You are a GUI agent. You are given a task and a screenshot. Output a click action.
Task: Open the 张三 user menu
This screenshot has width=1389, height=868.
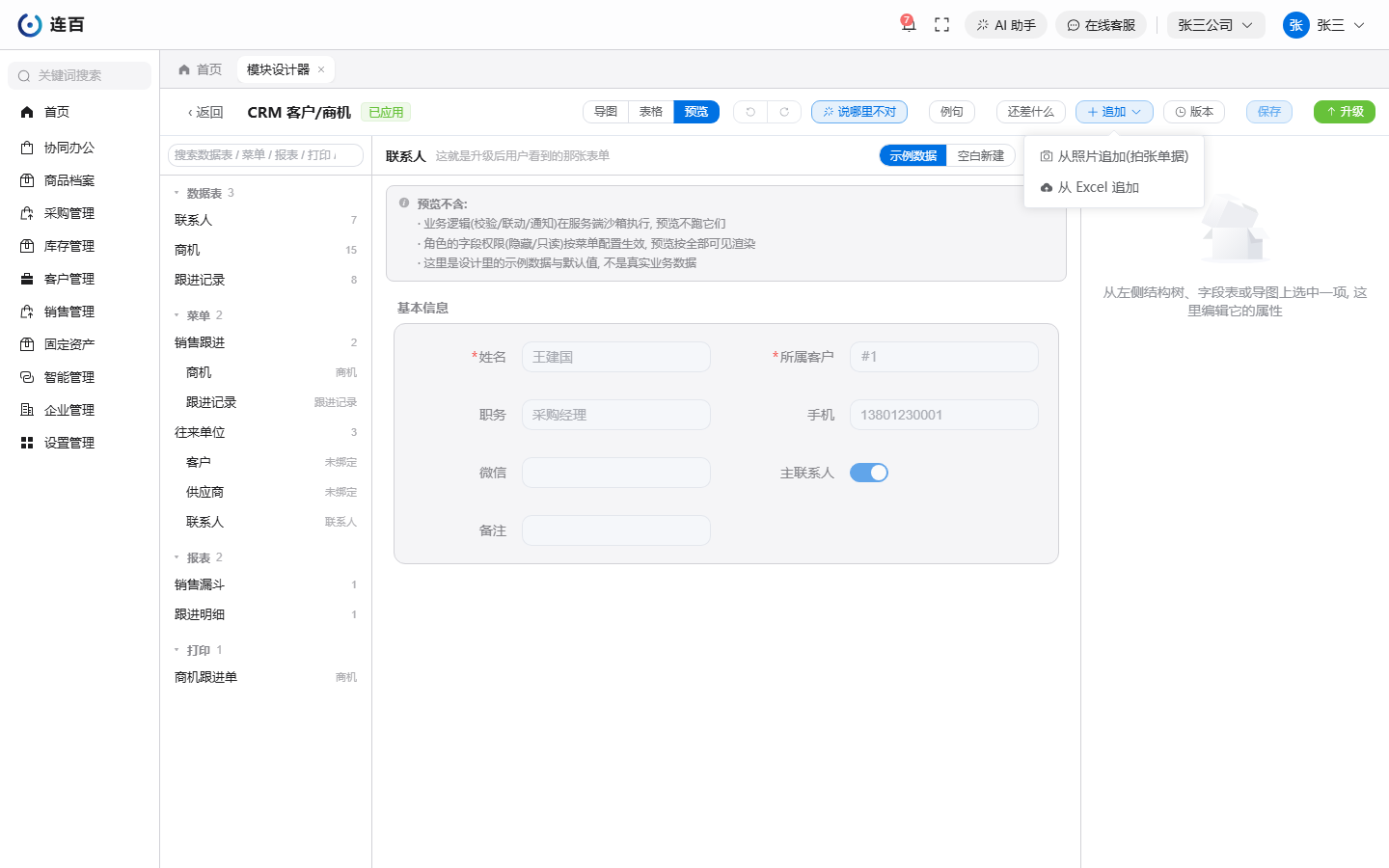(x=1324, y=25)
